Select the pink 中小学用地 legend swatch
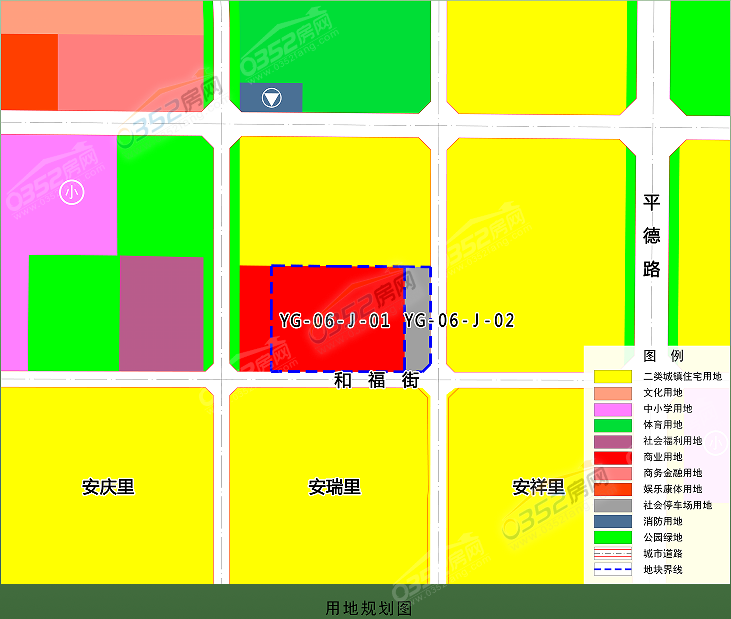Image resolution: width=731 pixels, height=619 pixels. 612,409
